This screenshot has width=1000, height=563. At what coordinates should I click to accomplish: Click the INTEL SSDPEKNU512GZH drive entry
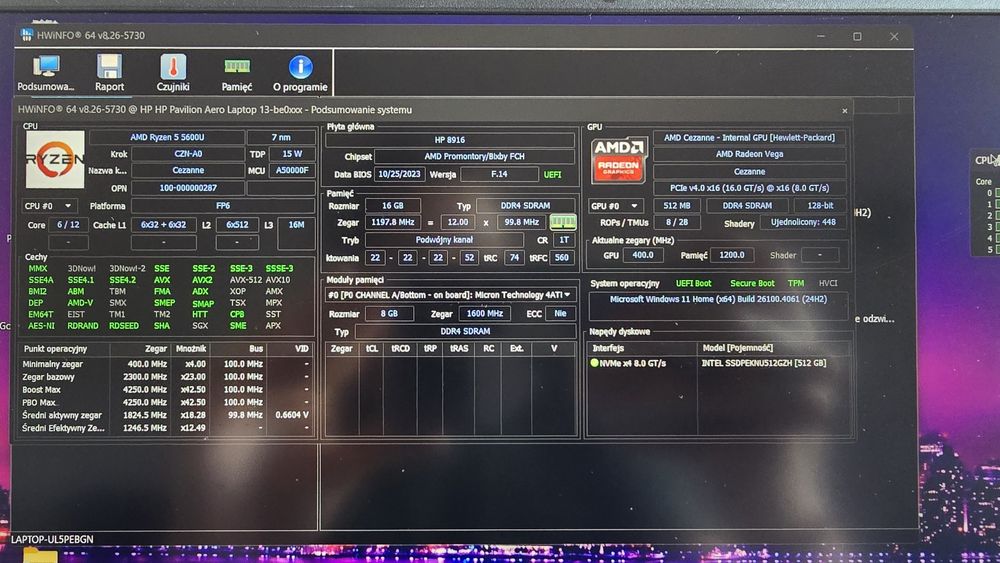pyautogui.click(x=763, y=363)
